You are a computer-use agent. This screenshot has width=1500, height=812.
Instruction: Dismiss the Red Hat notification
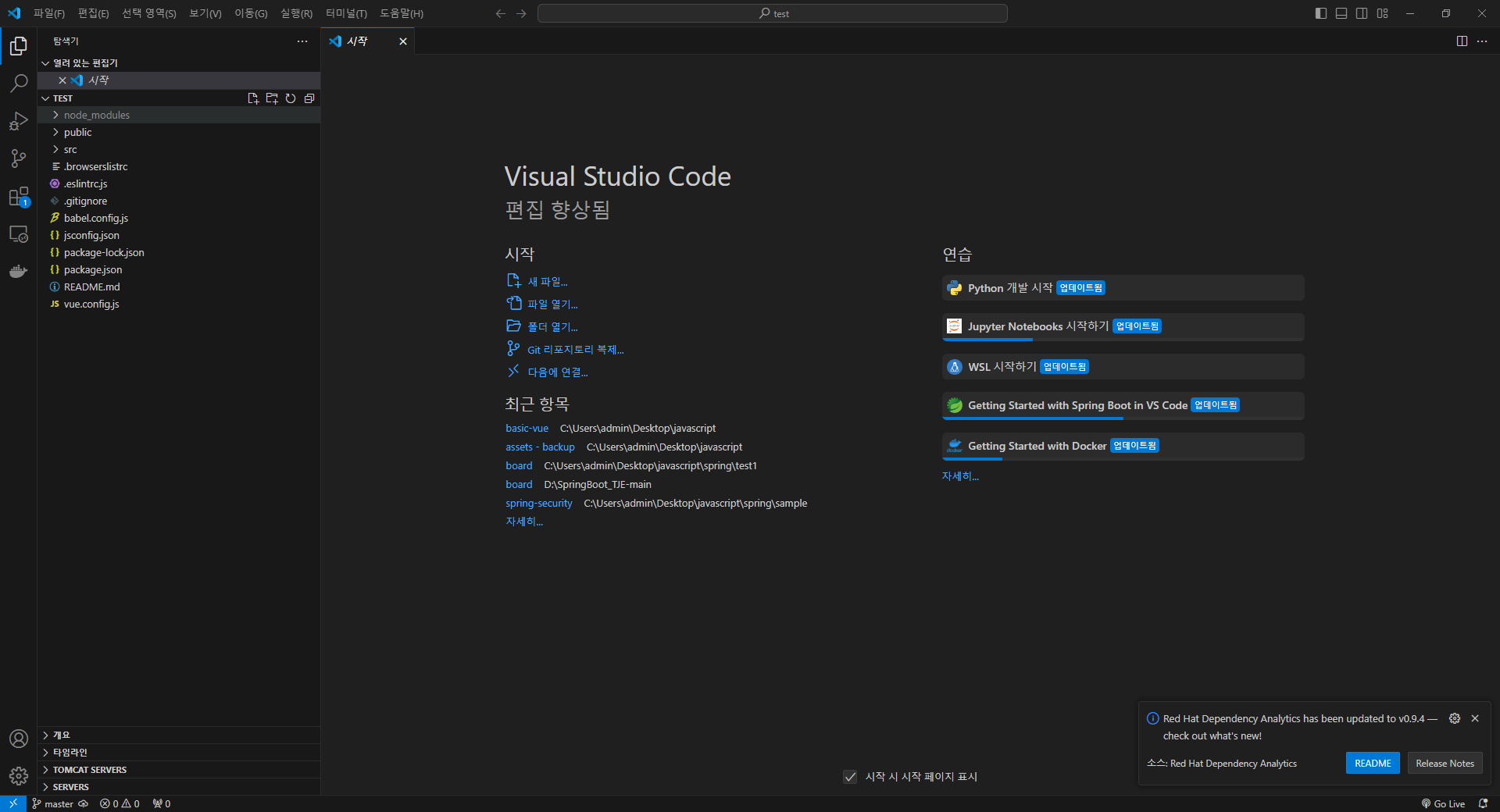(1475, 718)
